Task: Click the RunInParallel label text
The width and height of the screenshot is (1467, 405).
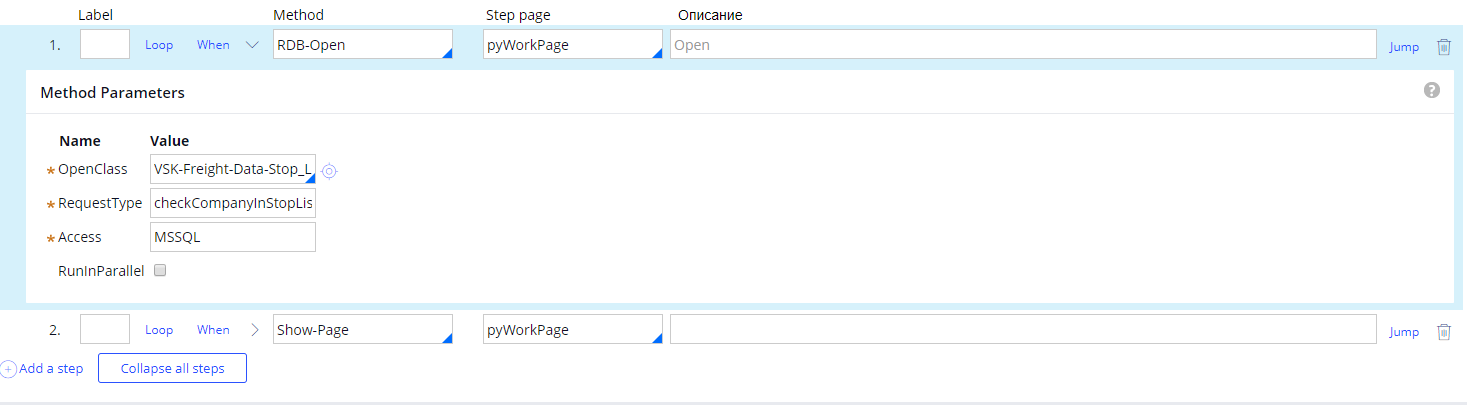Action: click(x=102, y=270)
